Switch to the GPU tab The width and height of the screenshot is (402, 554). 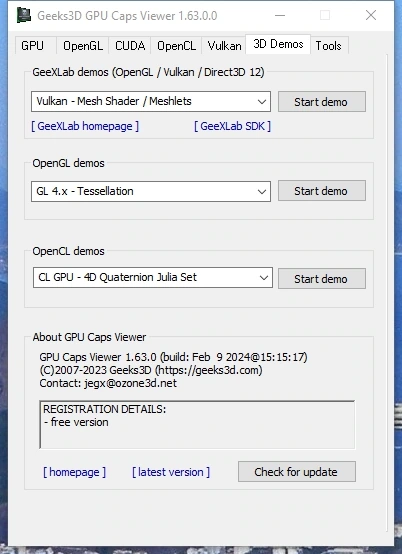click(35, 46)
